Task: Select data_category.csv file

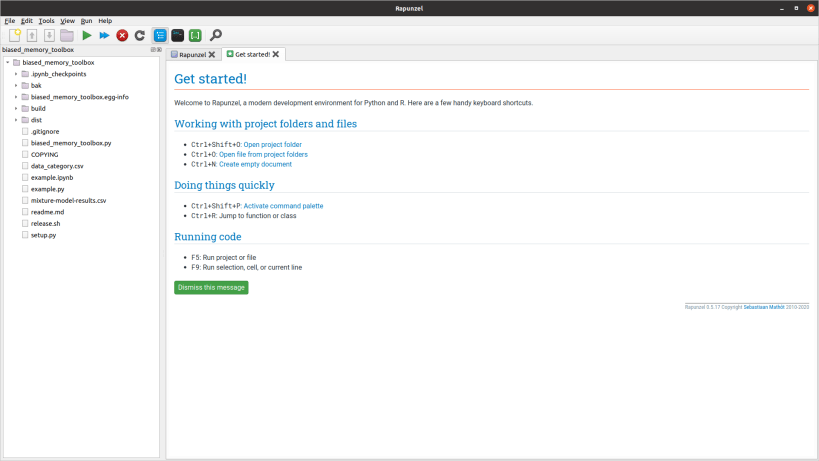Action: click(x=57, y=166)
